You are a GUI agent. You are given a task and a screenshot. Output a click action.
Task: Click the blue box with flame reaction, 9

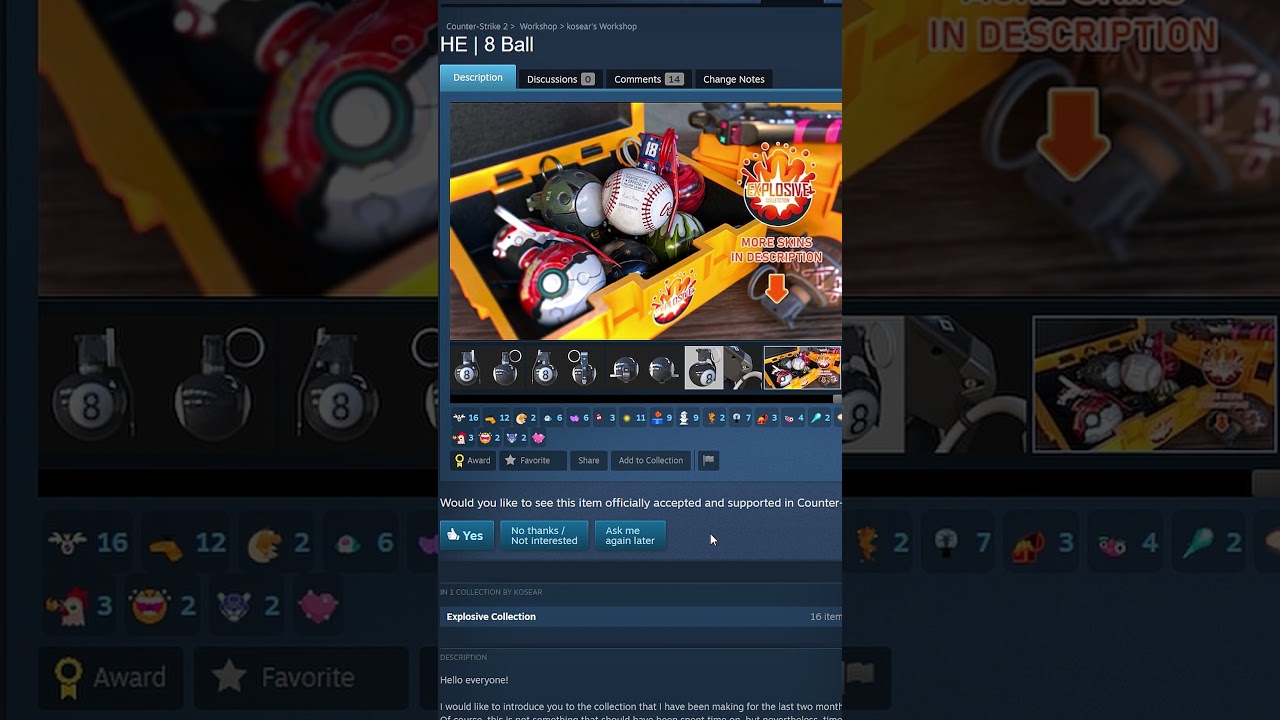[x=661, y=418]
